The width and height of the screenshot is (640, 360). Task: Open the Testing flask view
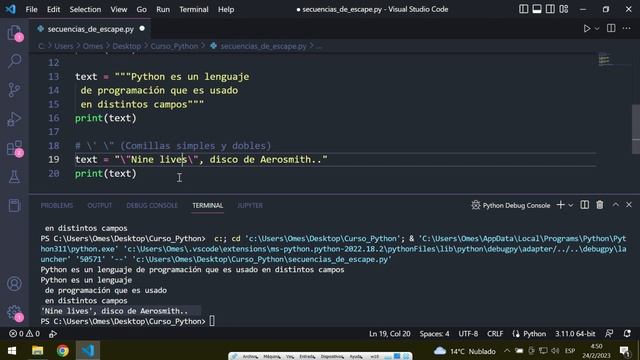coord(14,177)
